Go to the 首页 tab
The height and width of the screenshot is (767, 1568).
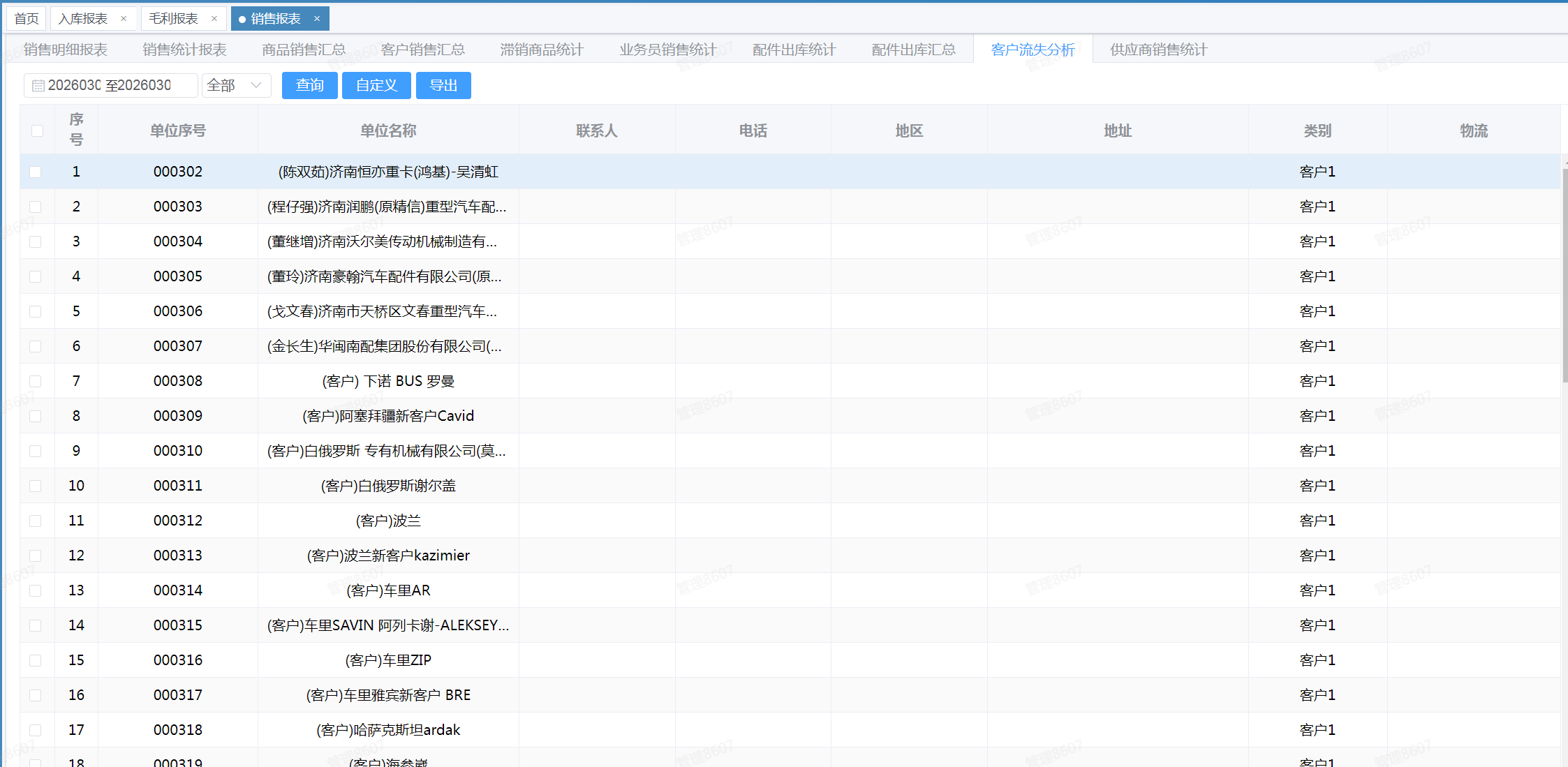tap(26, 18)
